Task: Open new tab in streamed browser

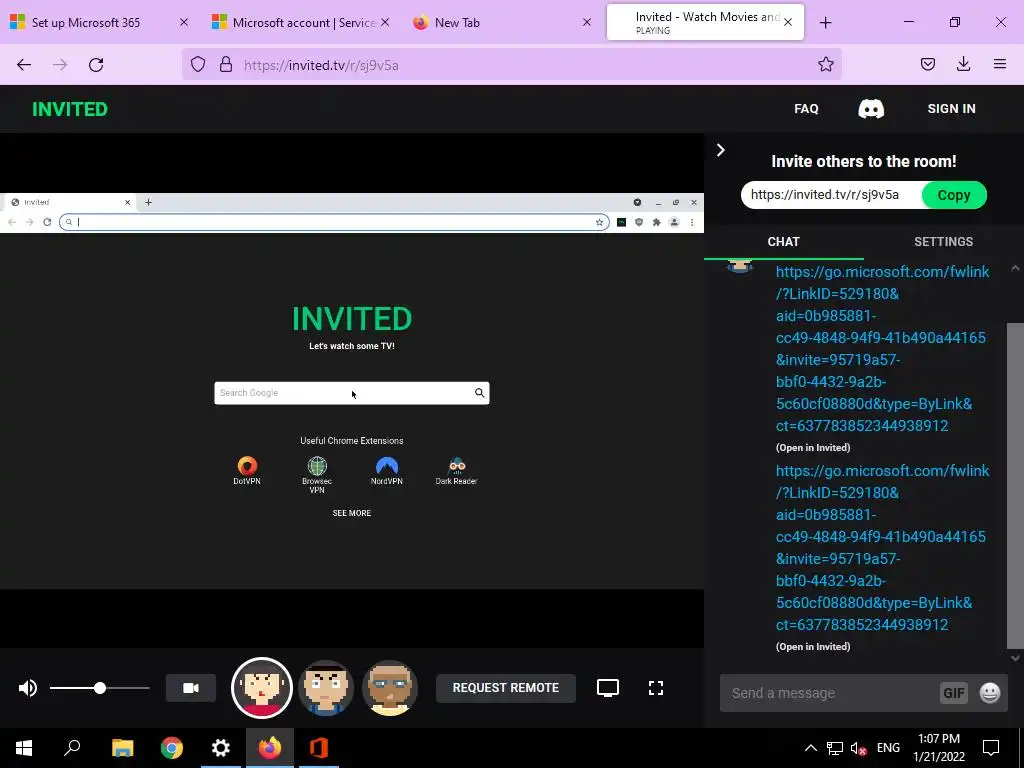Action: (148, 202)
